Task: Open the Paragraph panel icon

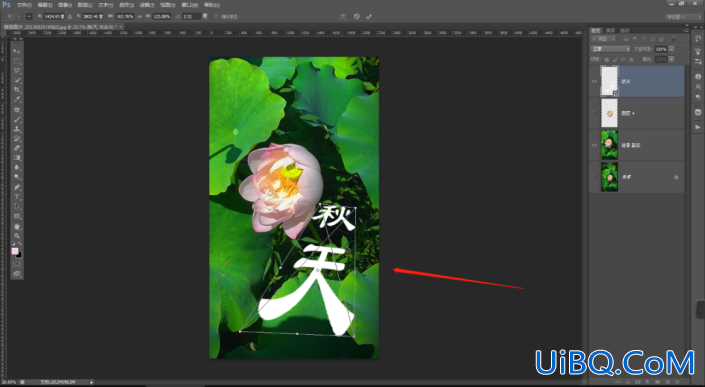Action: coord(698,97)
